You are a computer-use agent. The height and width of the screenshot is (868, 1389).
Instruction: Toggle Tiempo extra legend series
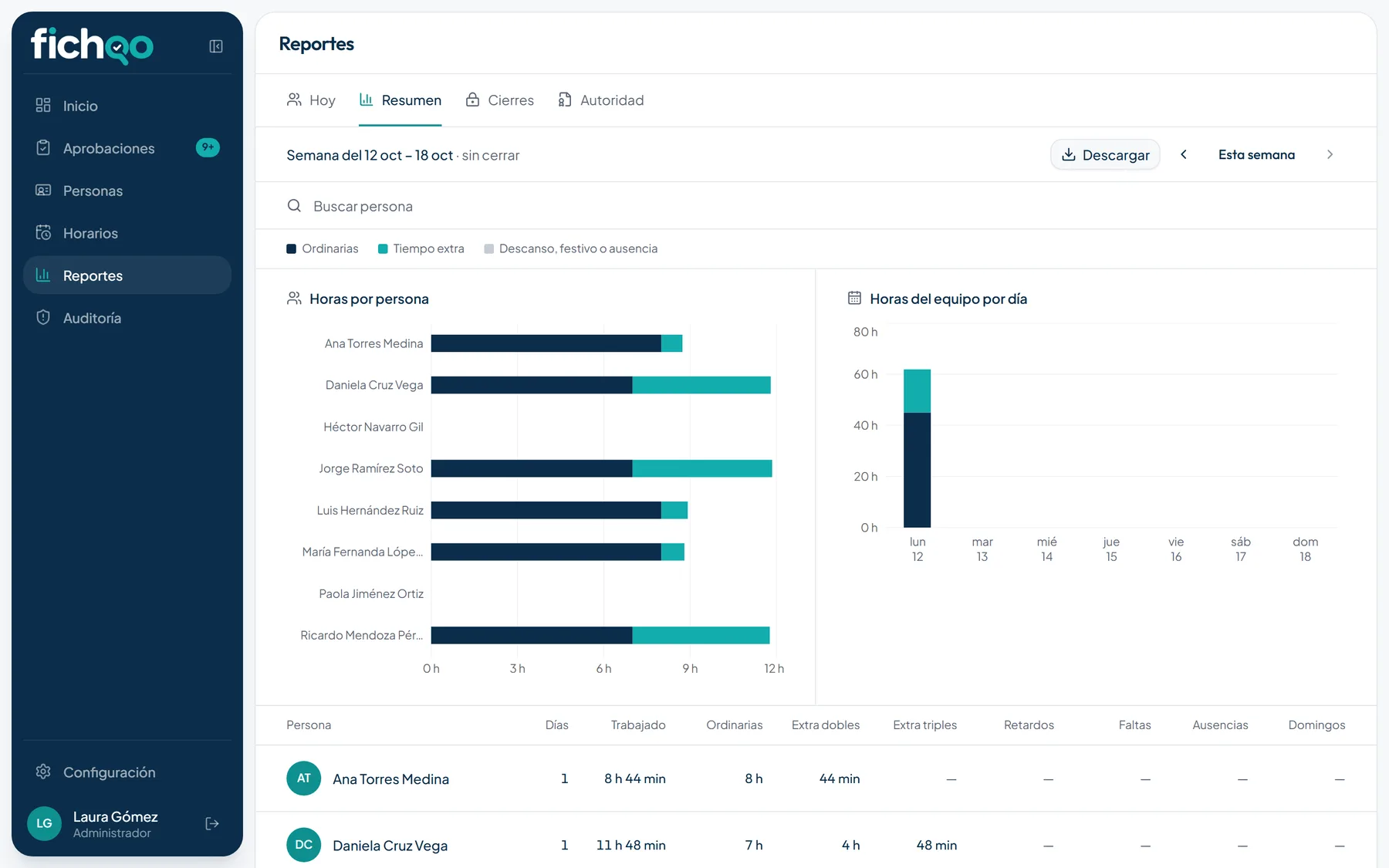[421, 248]
